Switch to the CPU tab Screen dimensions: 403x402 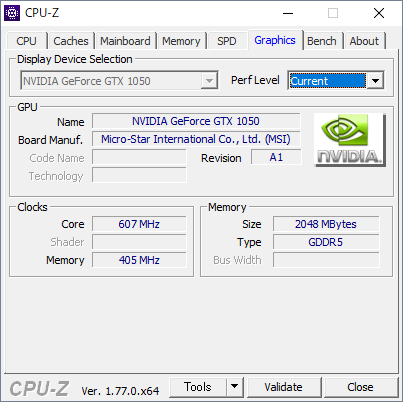click(x=26, y=41)
